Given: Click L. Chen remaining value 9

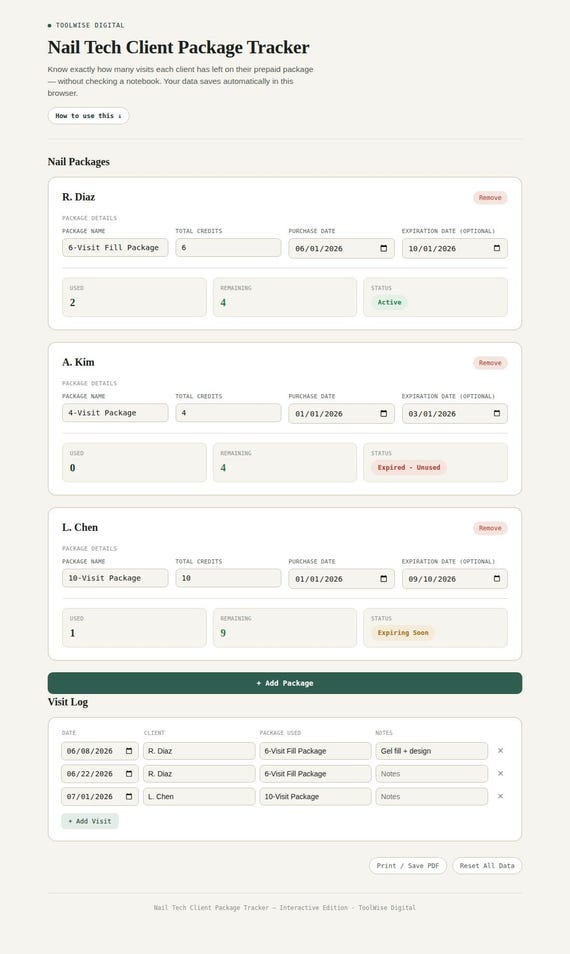Looking at the screenshot, I should tap(223, 633).
